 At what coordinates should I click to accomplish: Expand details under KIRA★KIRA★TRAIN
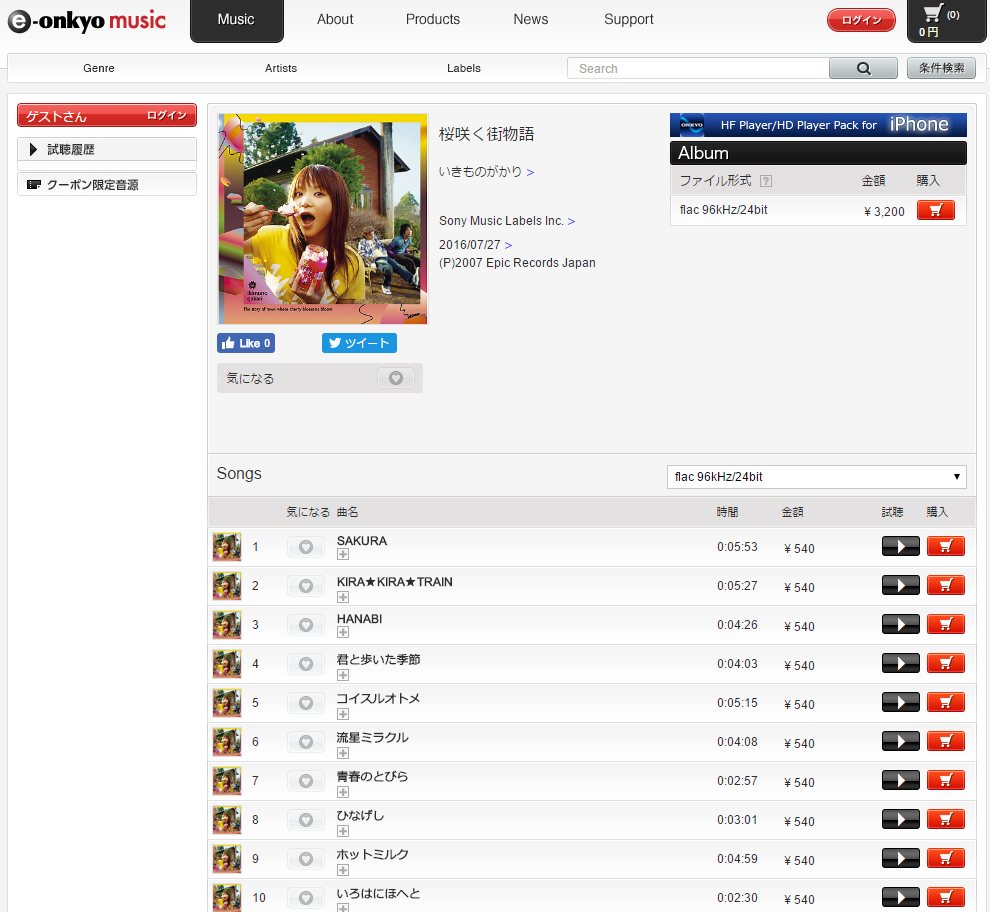(343, 597)
